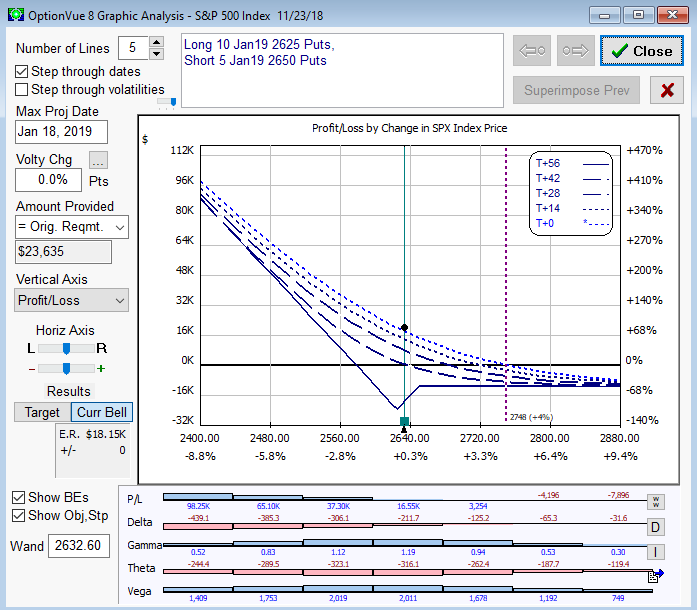The height and width of the screenshot is (610, 697).
Task: Click the red X cancel icon
Action: [666, 90]
